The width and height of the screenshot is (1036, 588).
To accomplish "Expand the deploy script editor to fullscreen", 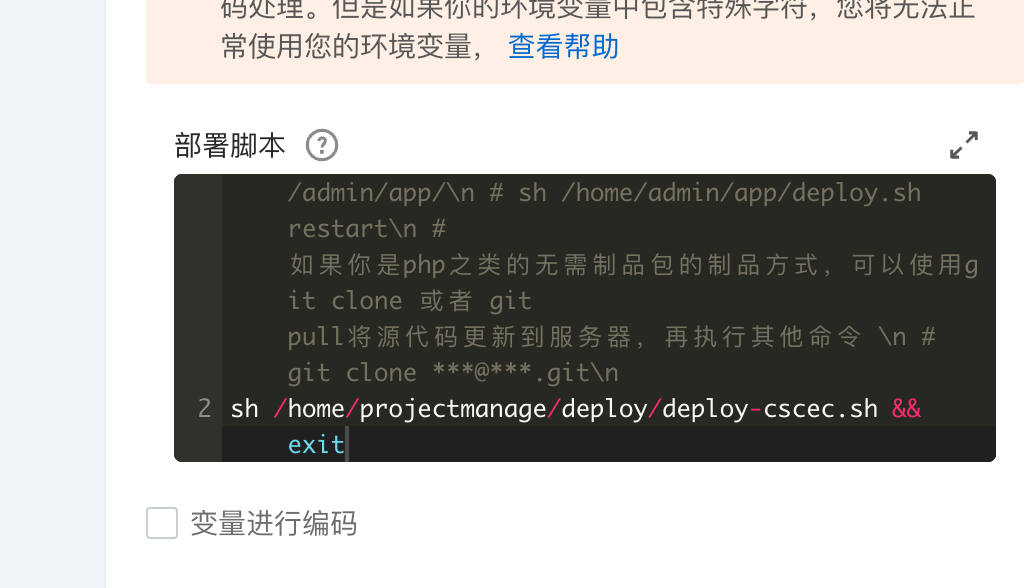I will (x=964, y=145).
